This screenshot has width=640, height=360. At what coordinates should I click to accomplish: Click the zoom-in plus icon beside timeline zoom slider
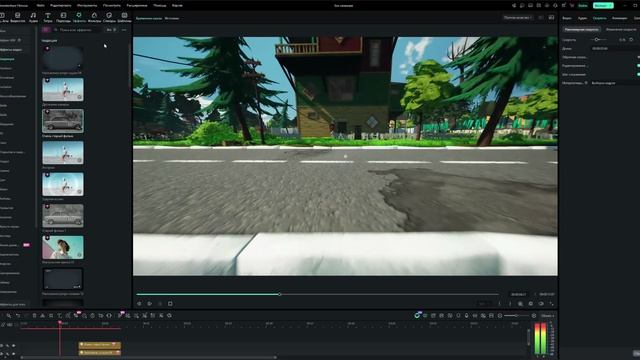click(x=533, y=316)
